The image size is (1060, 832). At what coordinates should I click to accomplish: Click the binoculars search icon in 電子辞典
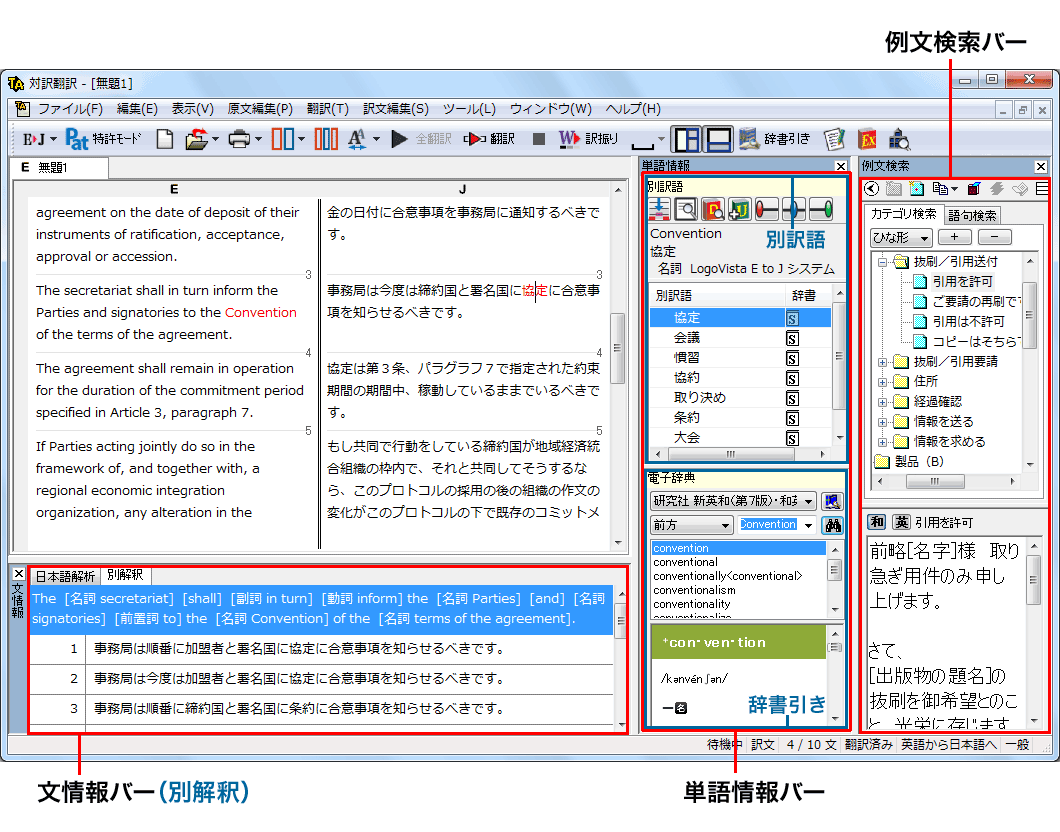tap(831, 525)
